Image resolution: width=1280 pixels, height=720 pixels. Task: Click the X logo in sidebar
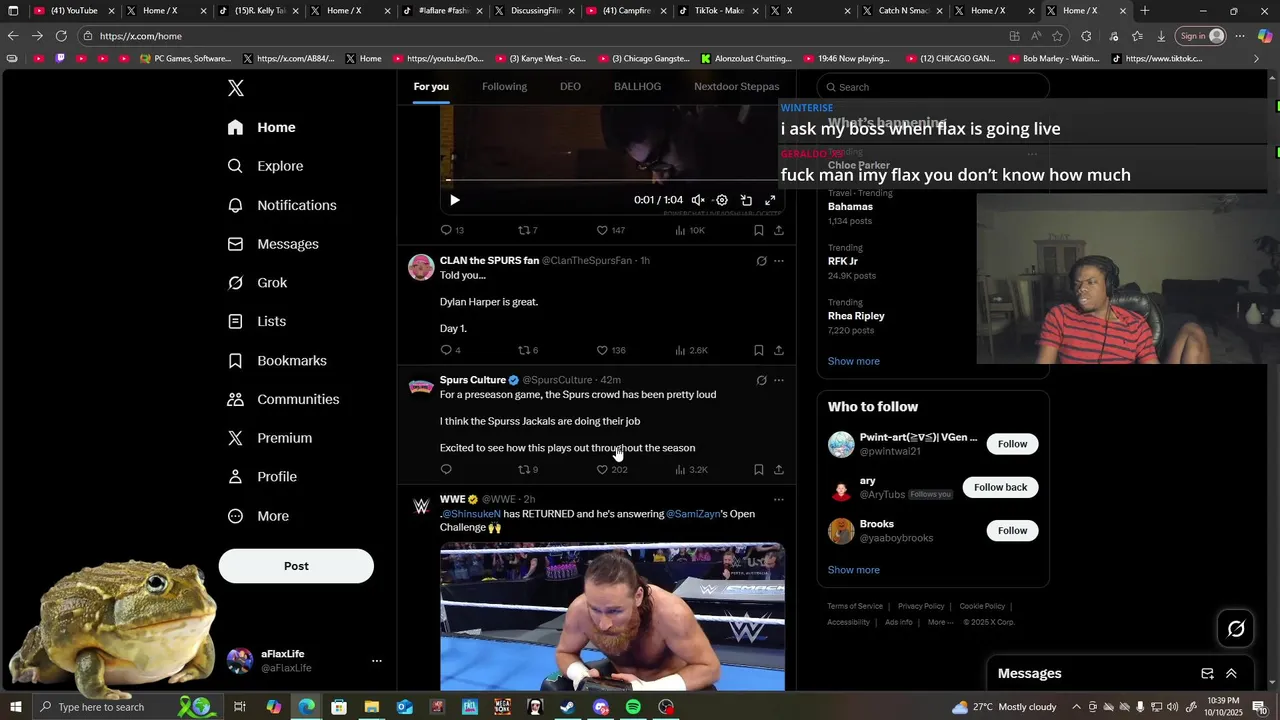(236, 88)
